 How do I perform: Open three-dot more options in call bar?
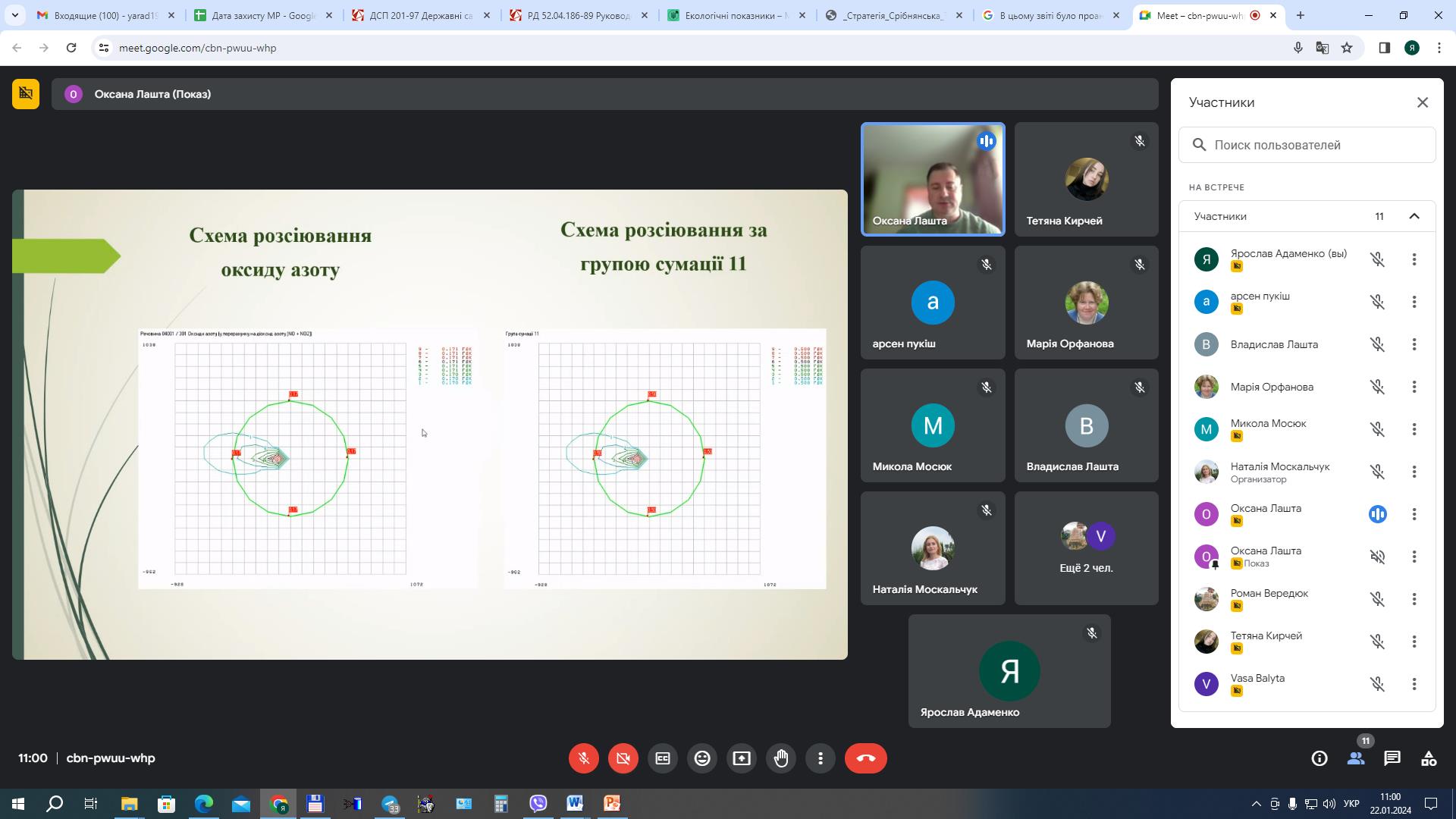pos(821,758)
